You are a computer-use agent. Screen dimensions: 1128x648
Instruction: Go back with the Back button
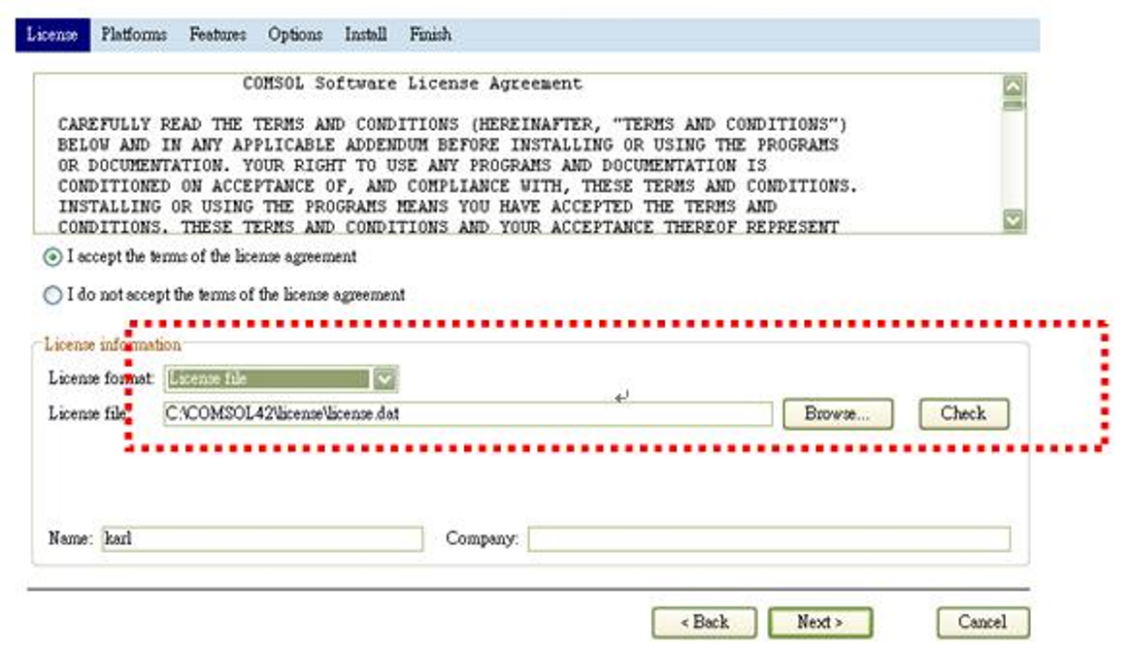(704, 622)
